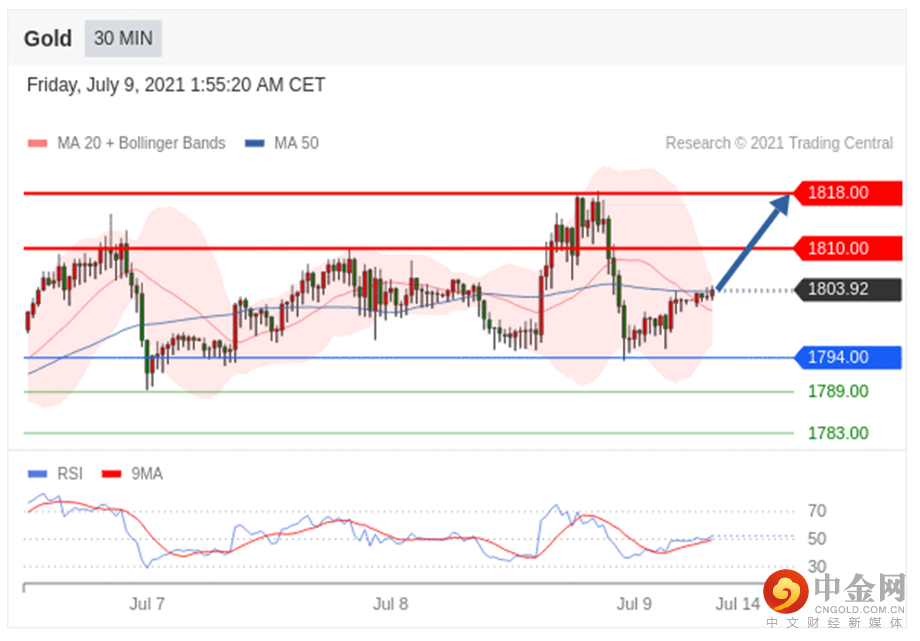Click the Gold chart title
Viewport: 920px width, 641px height.
coord(48,39)
